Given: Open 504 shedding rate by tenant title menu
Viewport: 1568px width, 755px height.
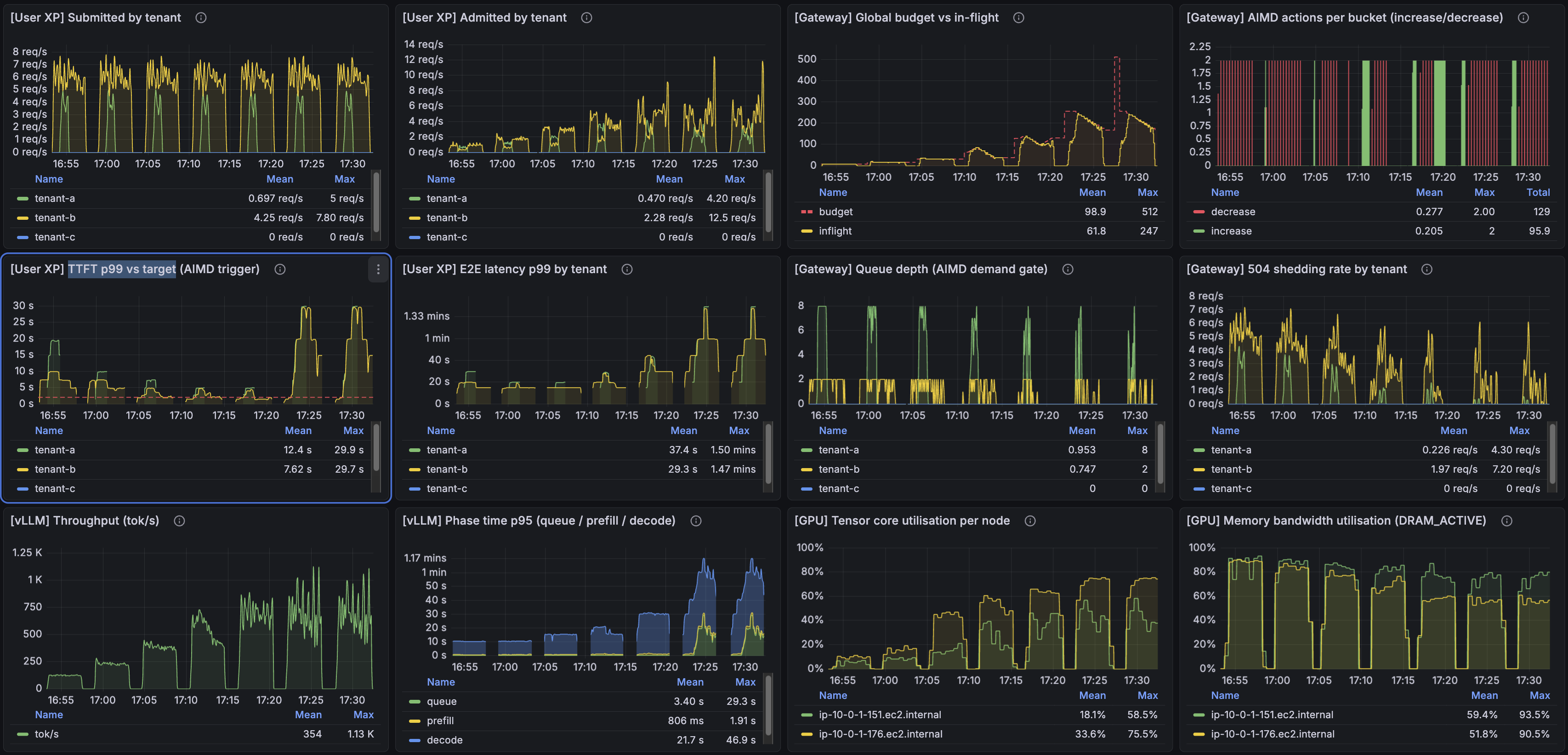Looking at the screenshot, I should click(1296, 269).
